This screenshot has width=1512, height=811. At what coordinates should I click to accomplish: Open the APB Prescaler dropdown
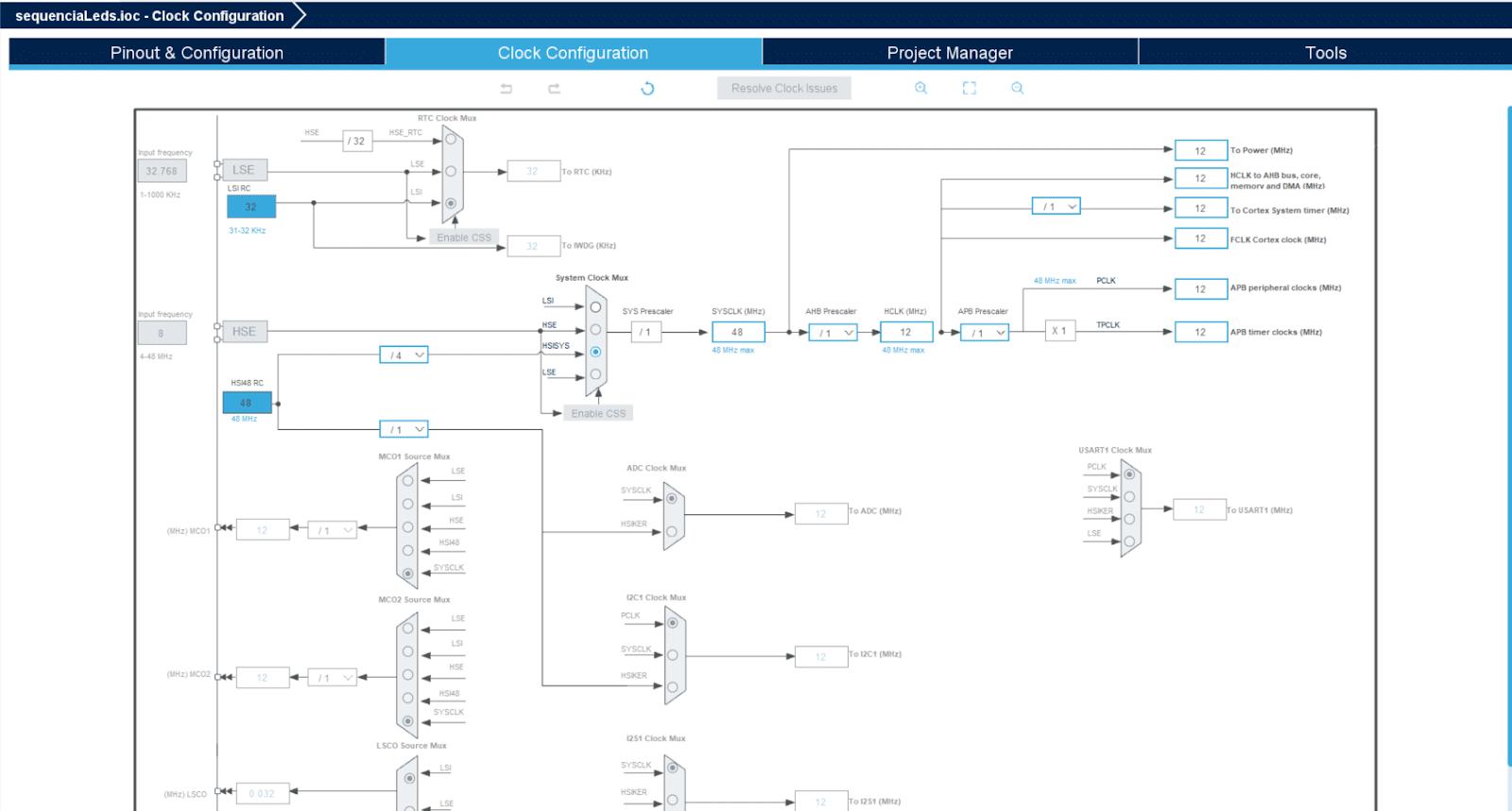[x=985, y=333]
